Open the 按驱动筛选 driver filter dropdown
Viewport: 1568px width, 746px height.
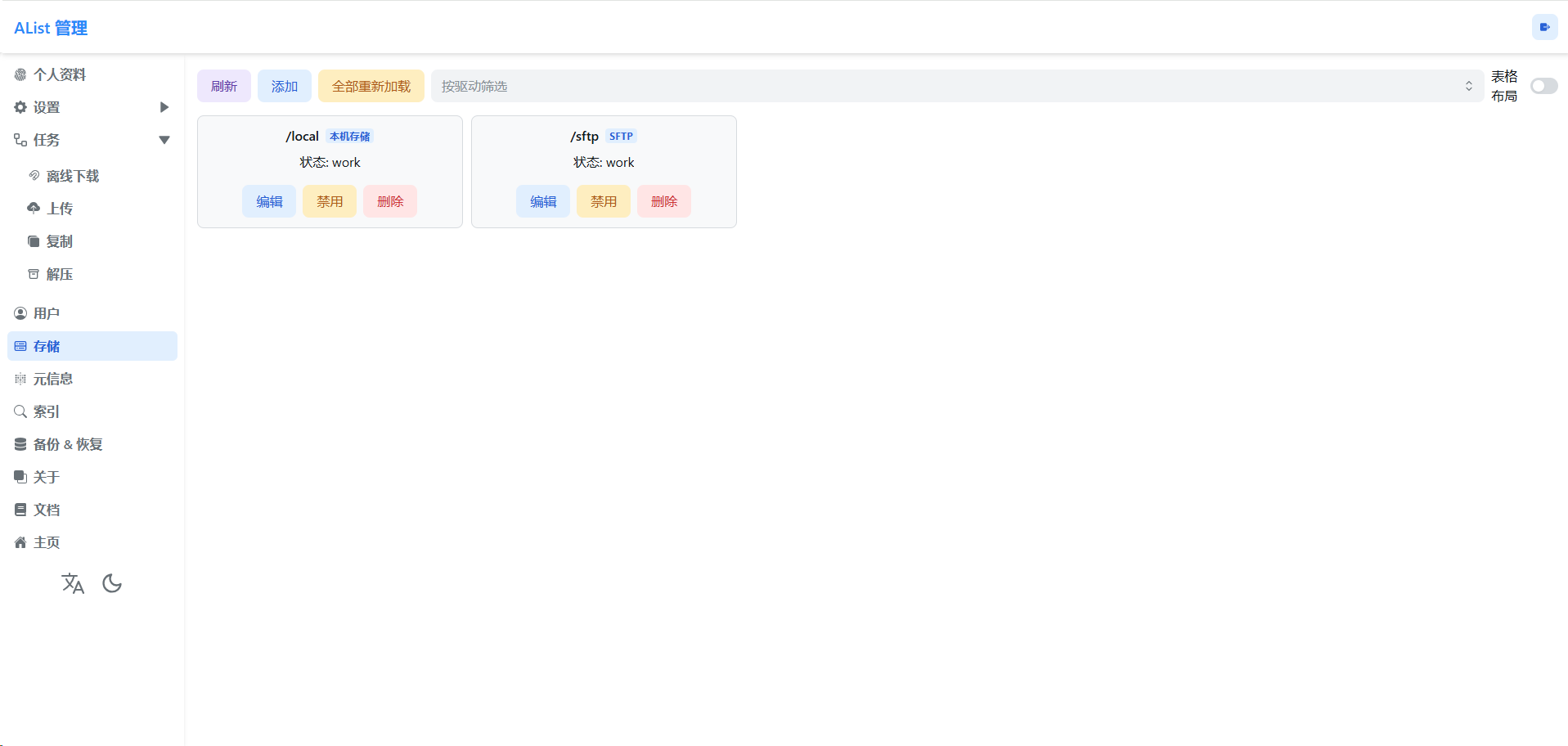pyautogui.click(x=957, y=86)
